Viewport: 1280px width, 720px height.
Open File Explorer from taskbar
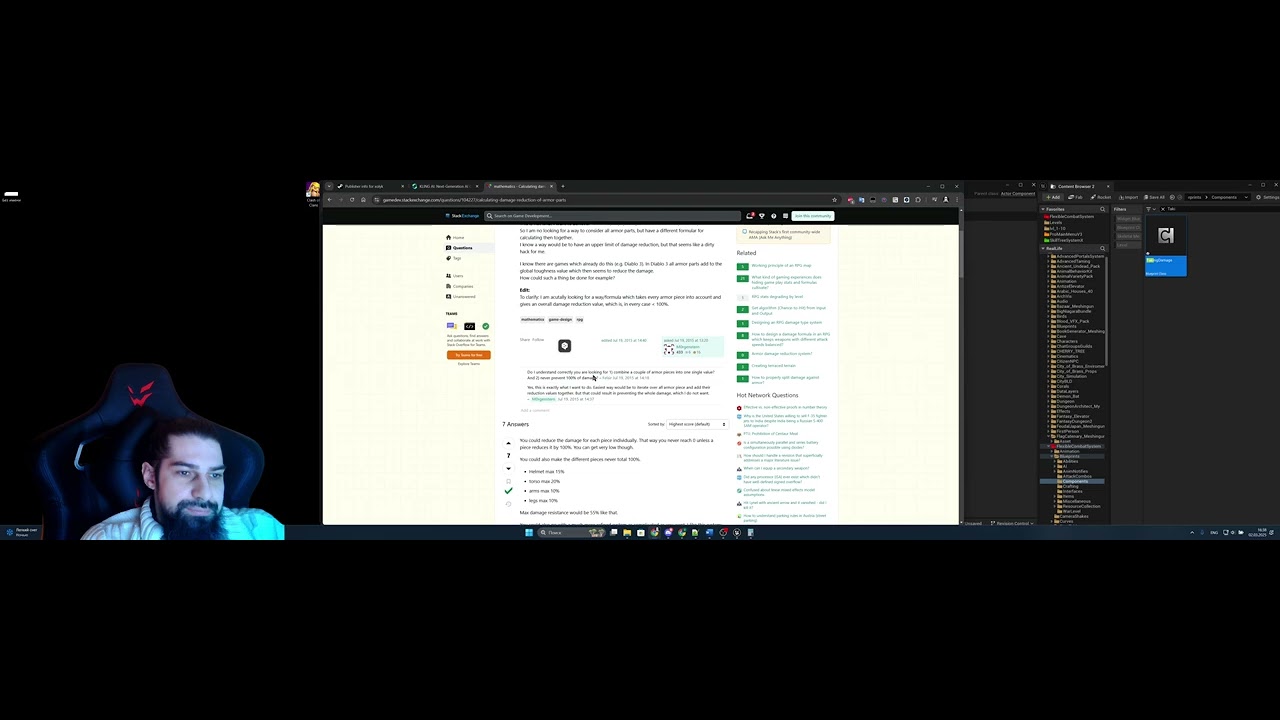tap(627, 532)
